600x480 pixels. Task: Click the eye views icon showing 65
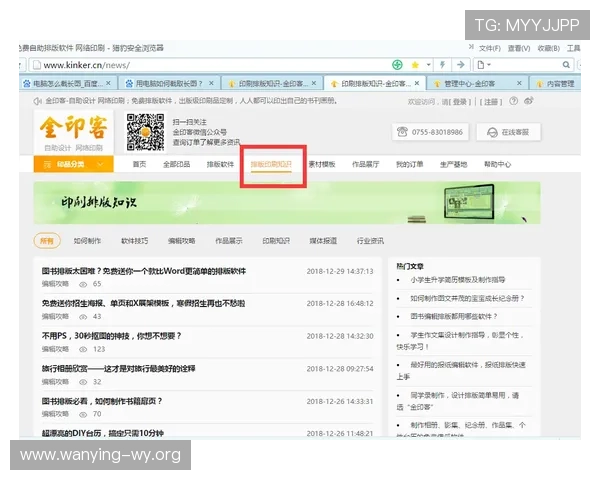coord(83,284)
